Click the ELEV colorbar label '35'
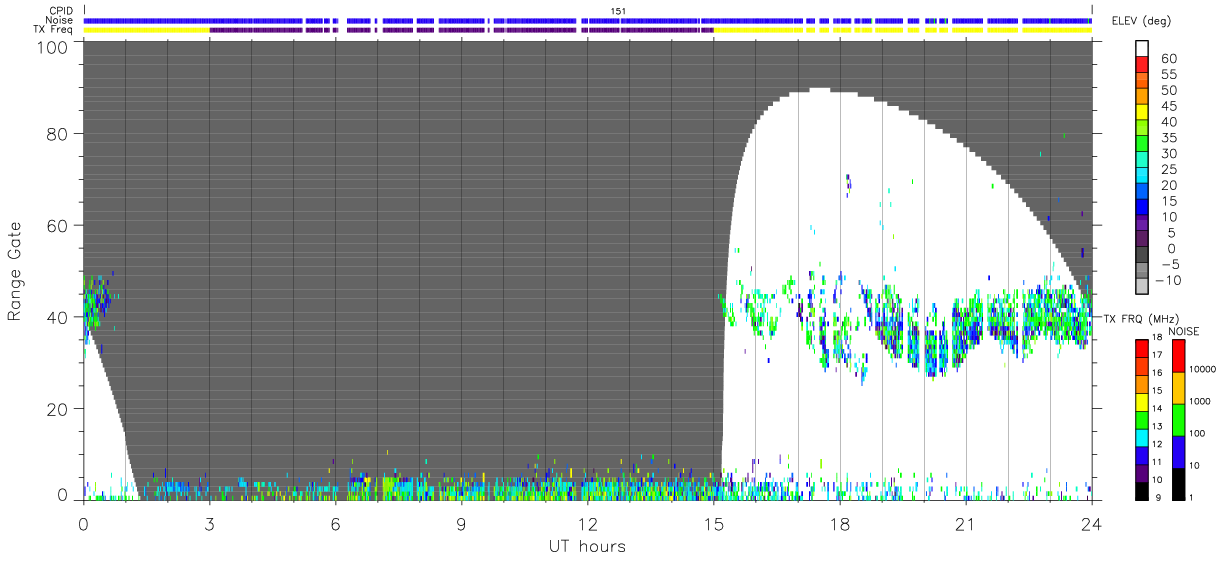Image resolution: width=1228 pixels, height=567 pixels. coord(1169,138)
